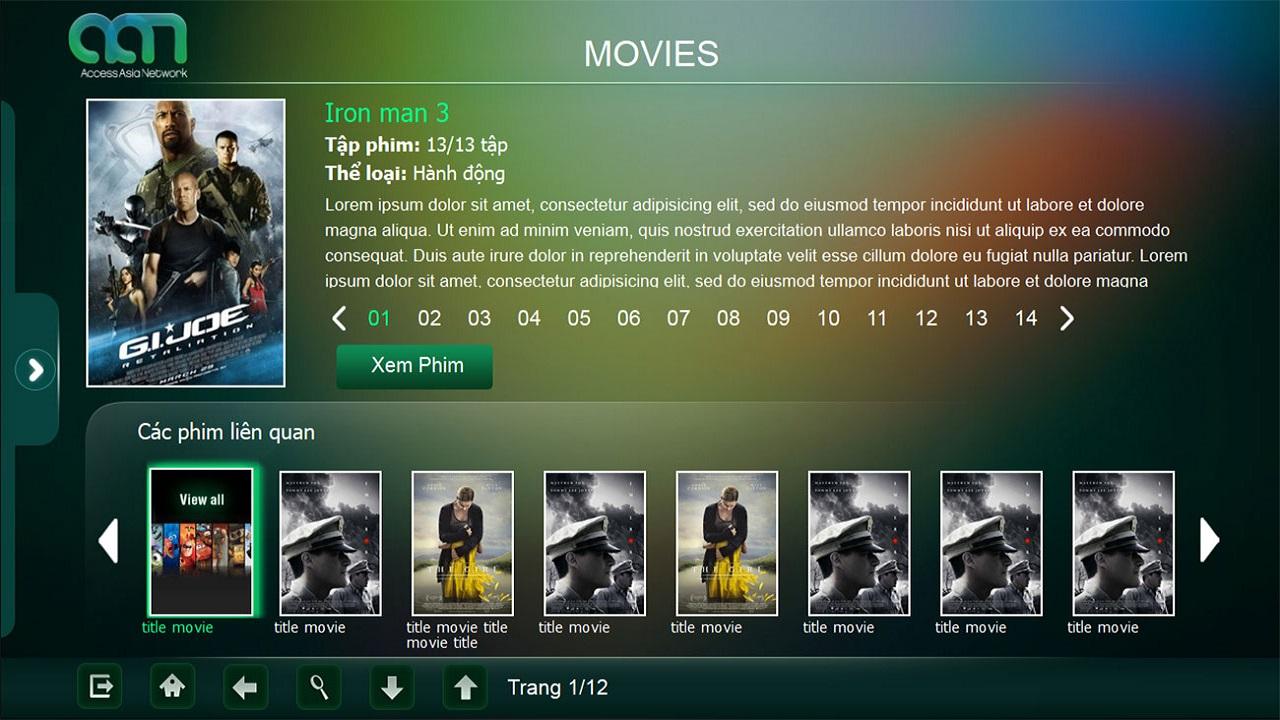Click the exit icon in the bottom toolbar
This screenshot has height=720, width=1280.
[x=100, y=687]
